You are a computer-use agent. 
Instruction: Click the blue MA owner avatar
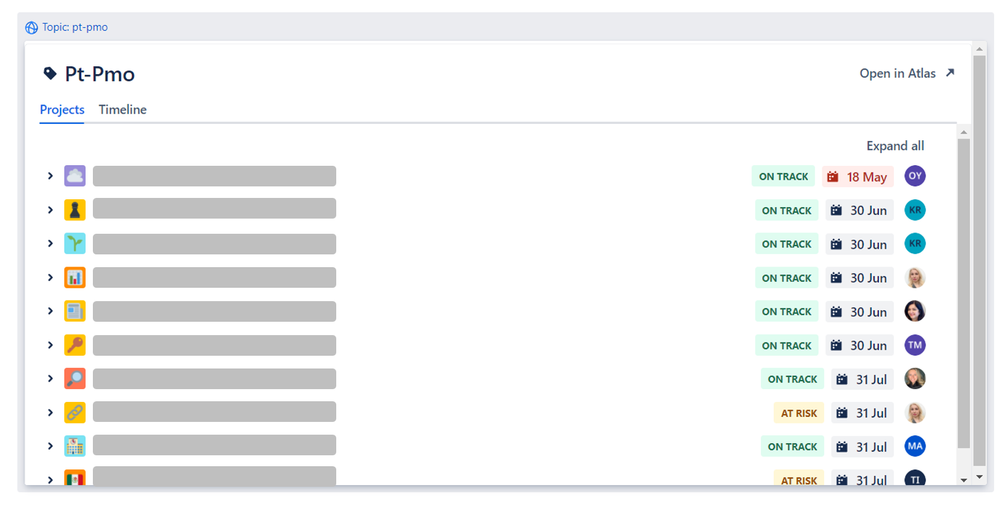coord(915,446)
